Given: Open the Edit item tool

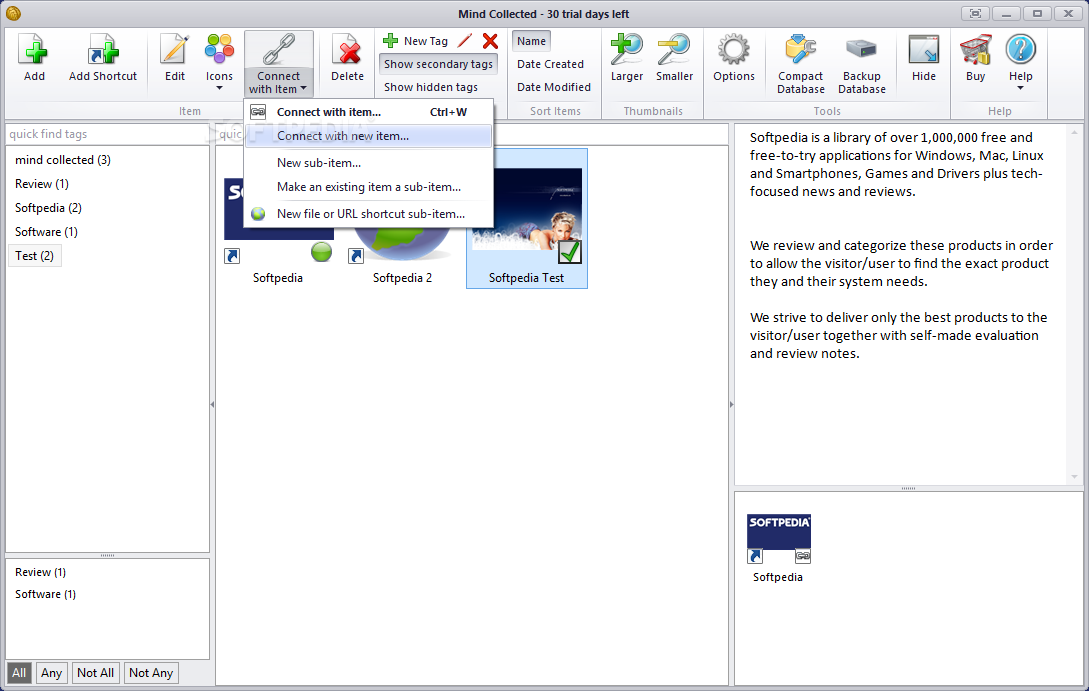Looking at the screenshot, I should coord(174,50).
